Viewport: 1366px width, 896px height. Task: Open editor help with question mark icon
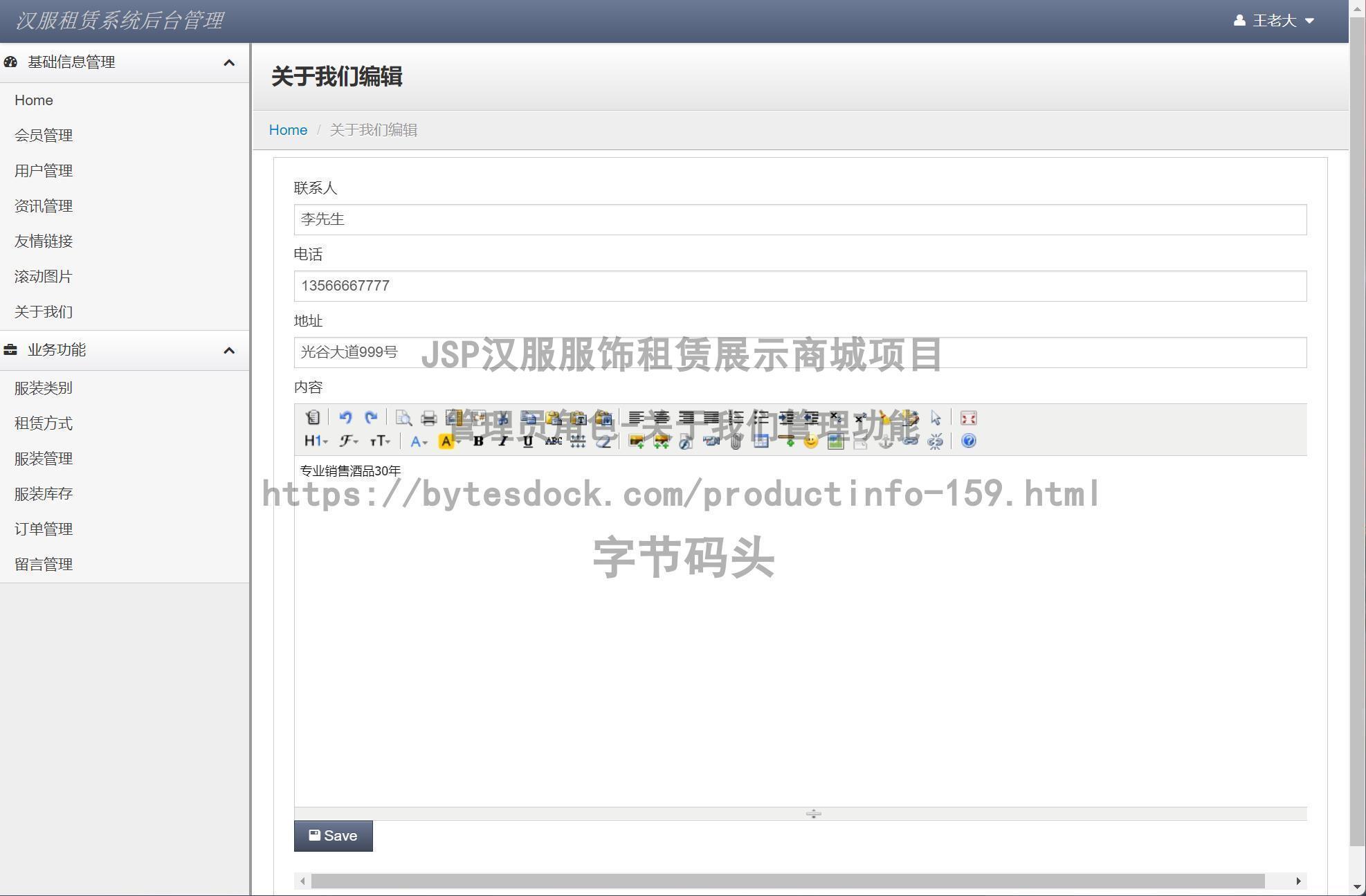coord(969,441)
